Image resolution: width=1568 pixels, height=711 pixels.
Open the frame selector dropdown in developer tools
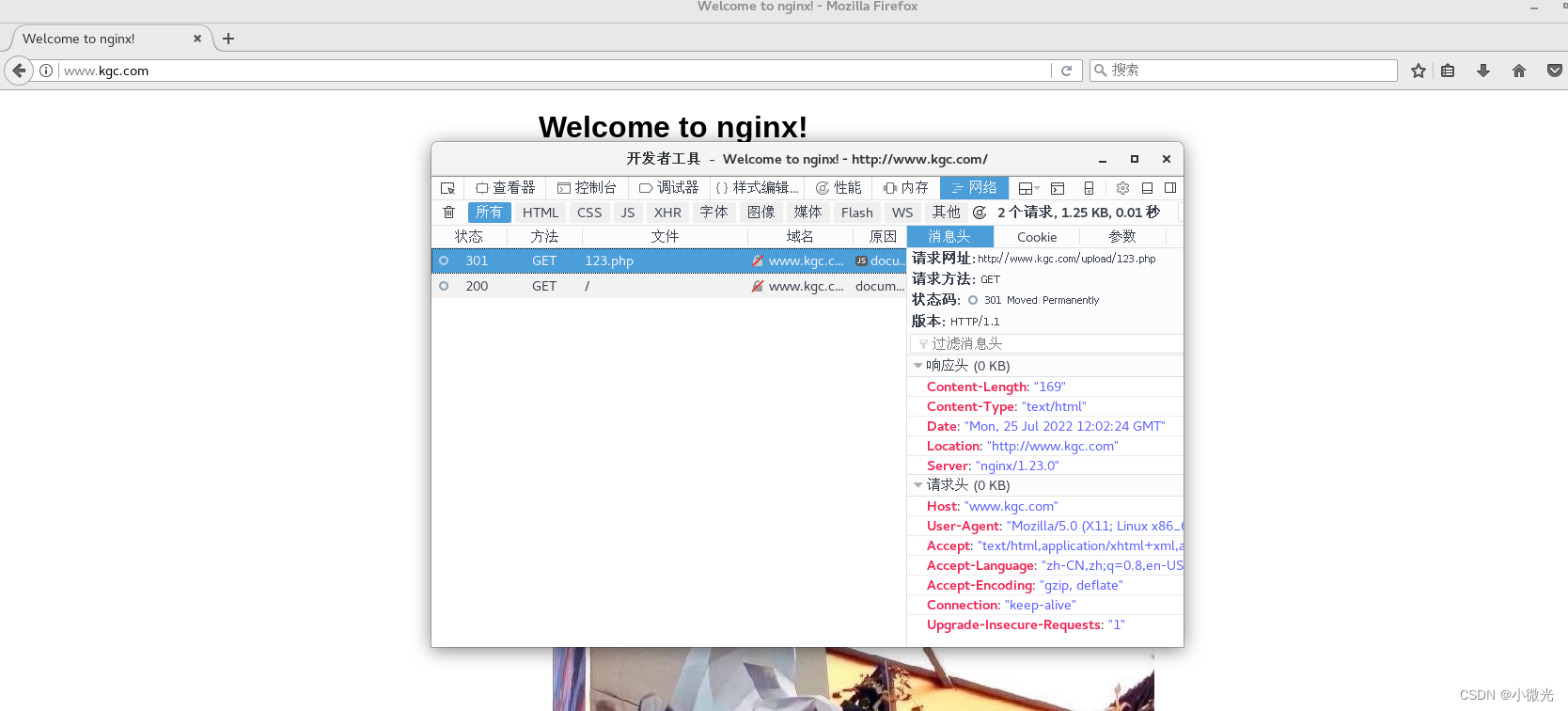(x=1028, y=188)
